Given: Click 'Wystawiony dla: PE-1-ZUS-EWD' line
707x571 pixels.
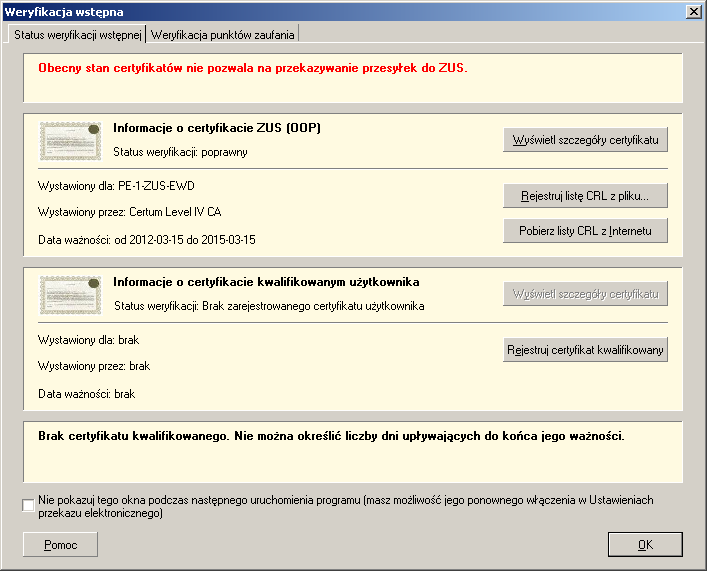Looking at the screenshot, I should point(116,186).
